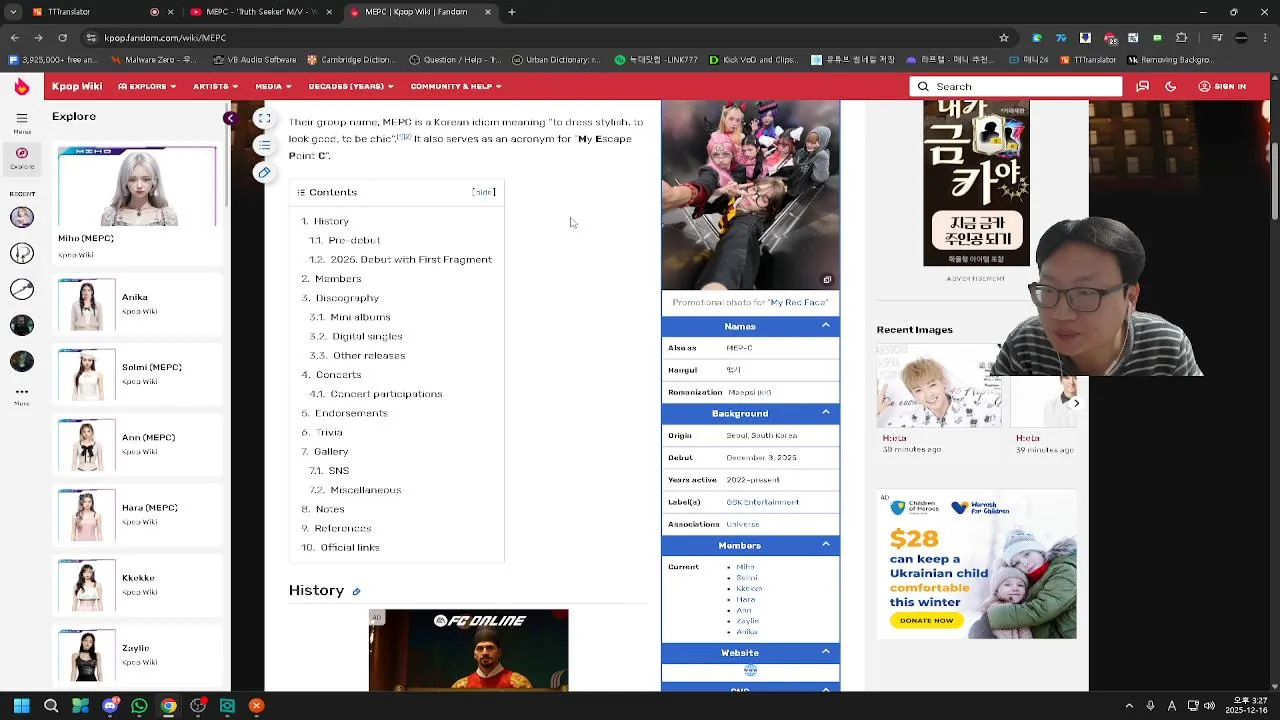Bookmark this page with star icon

[1003, 38]
